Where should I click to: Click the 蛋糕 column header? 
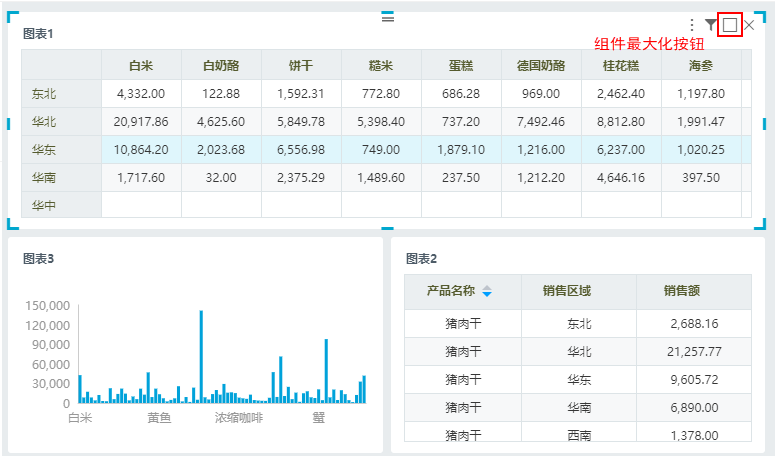coord(461,66)
